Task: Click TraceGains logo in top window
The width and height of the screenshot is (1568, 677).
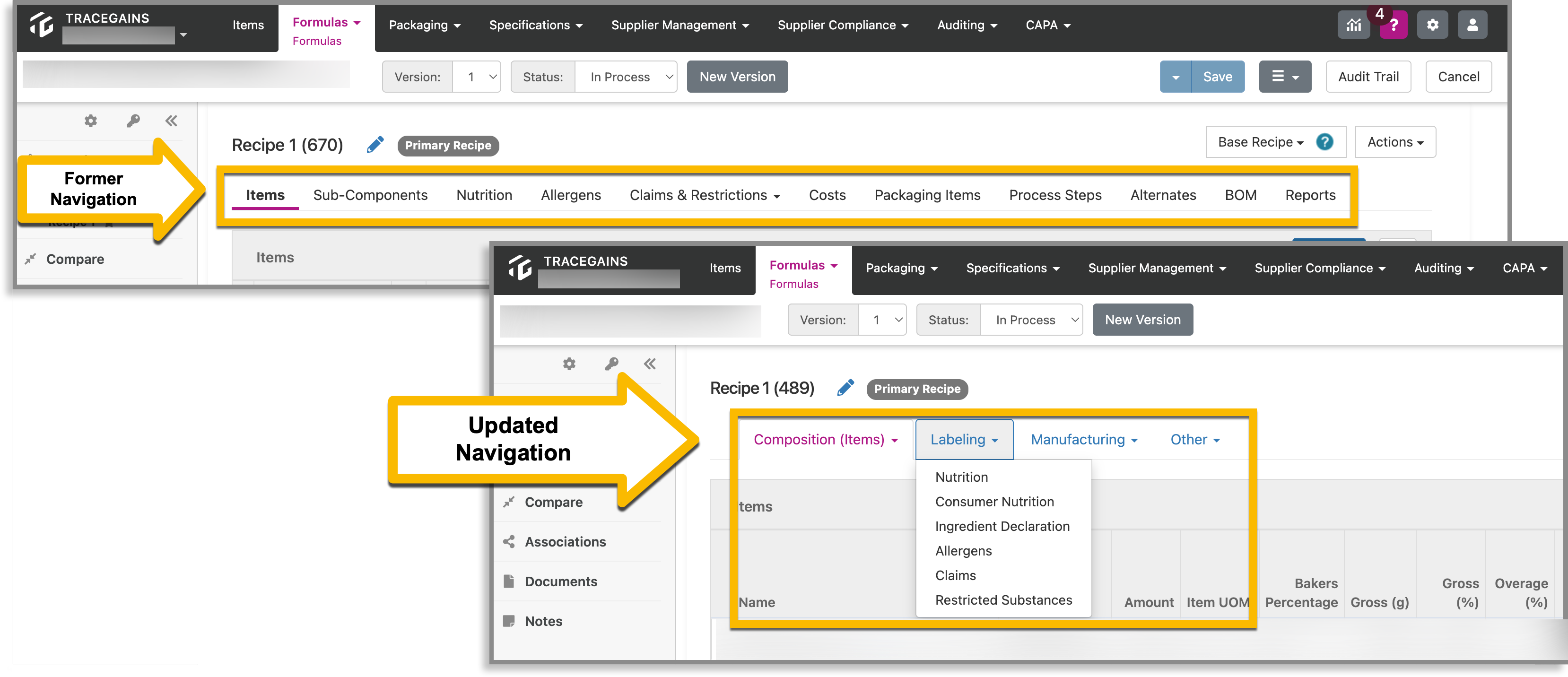Action: (x=42, y=25)
